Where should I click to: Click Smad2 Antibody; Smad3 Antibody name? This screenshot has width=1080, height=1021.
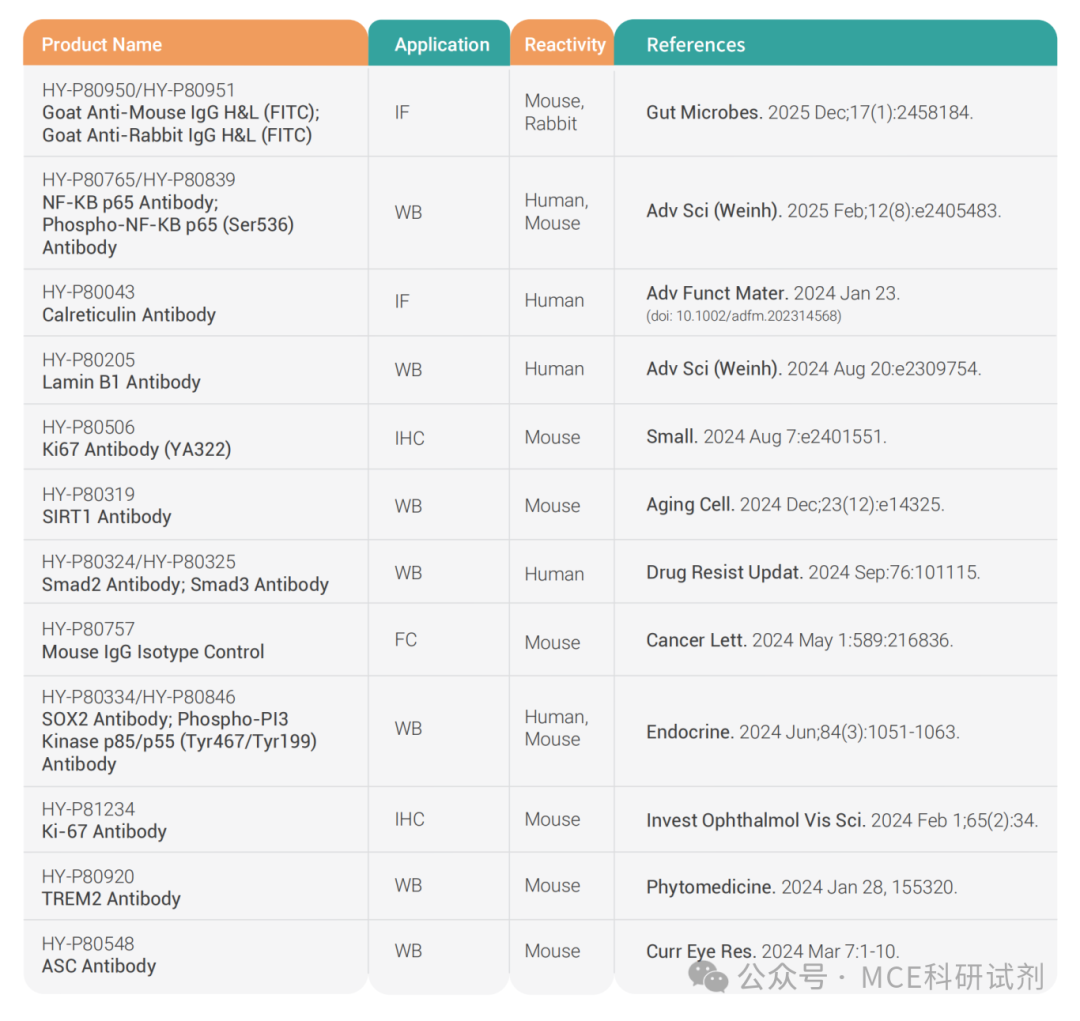185,585
